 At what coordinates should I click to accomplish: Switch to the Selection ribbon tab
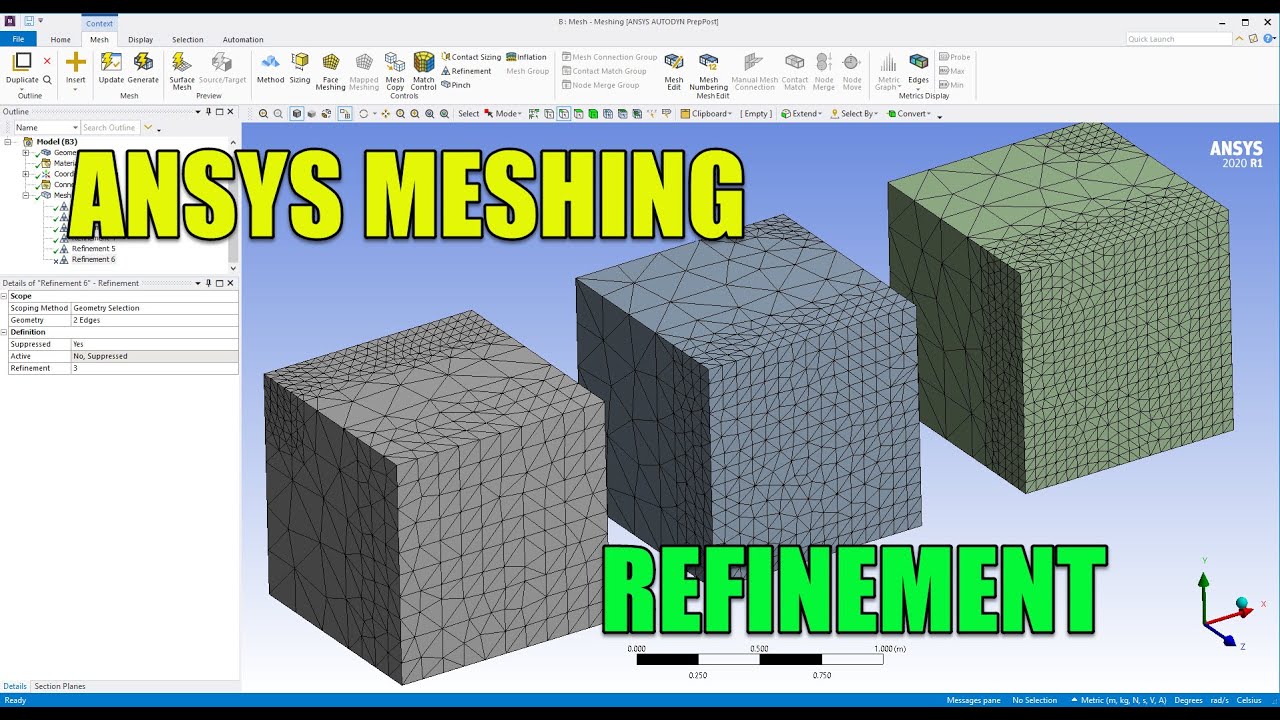pos(188,40)
